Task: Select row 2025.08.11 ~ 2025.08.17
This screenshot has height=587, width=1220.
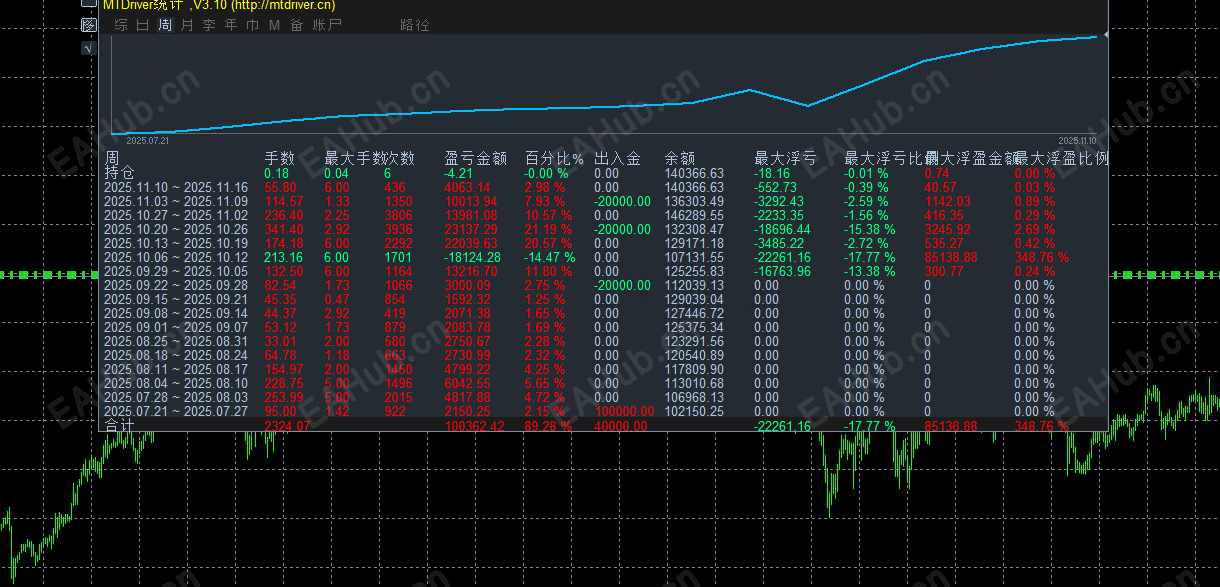Action: click(176, 369)
